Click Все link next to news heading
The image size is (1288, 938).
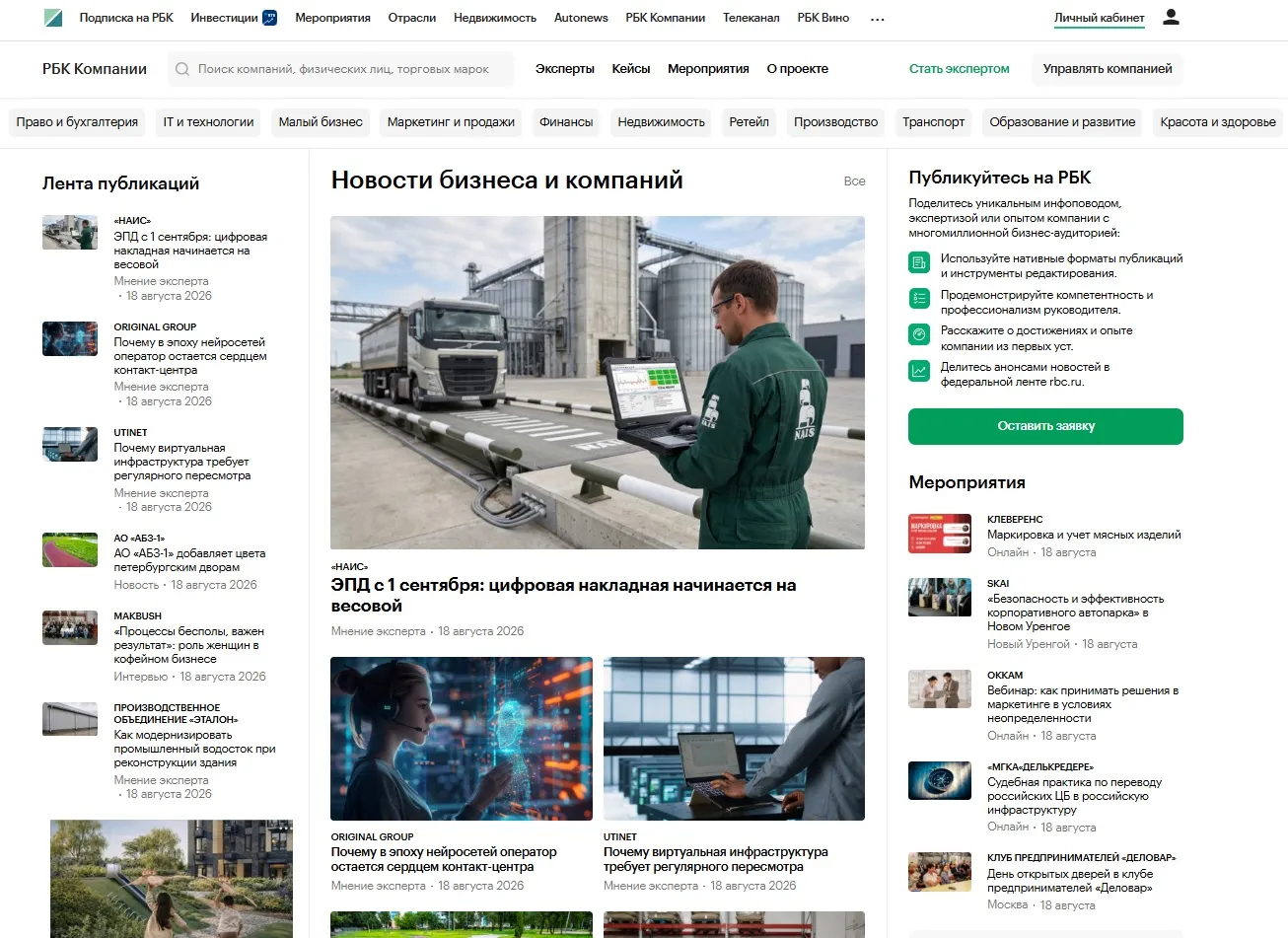[x=854, y=181]
